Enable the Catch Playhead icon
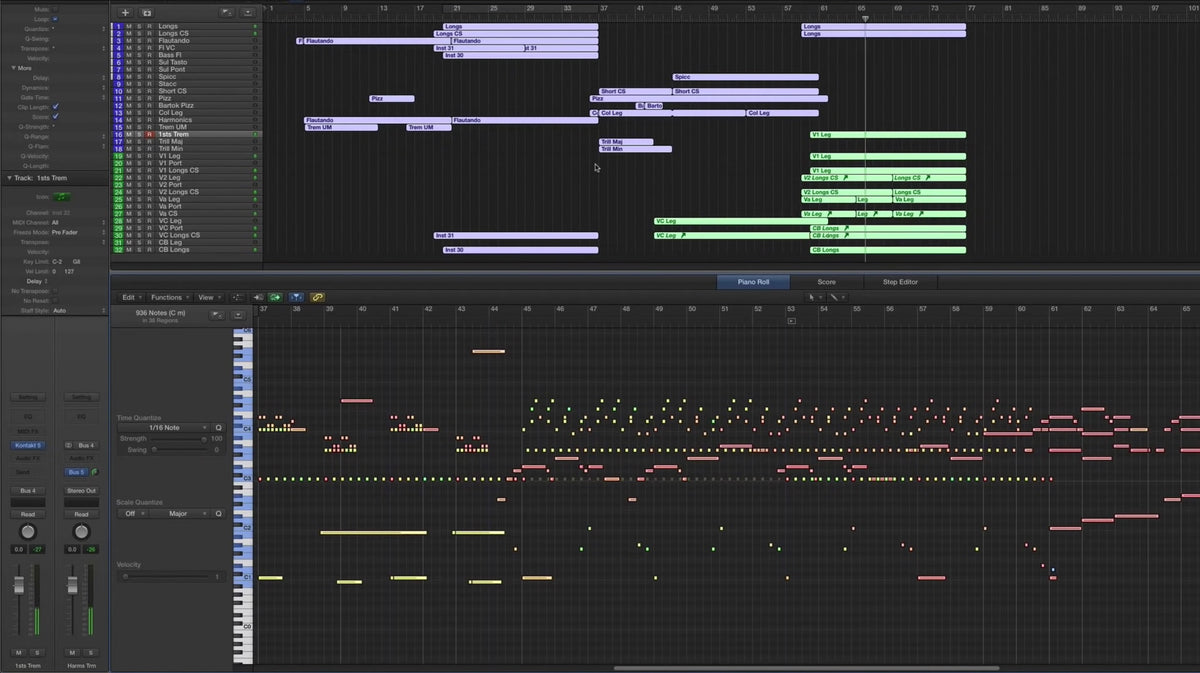Image resolution: width=1200 pixels, height=673 pixels. coord(274,296)
